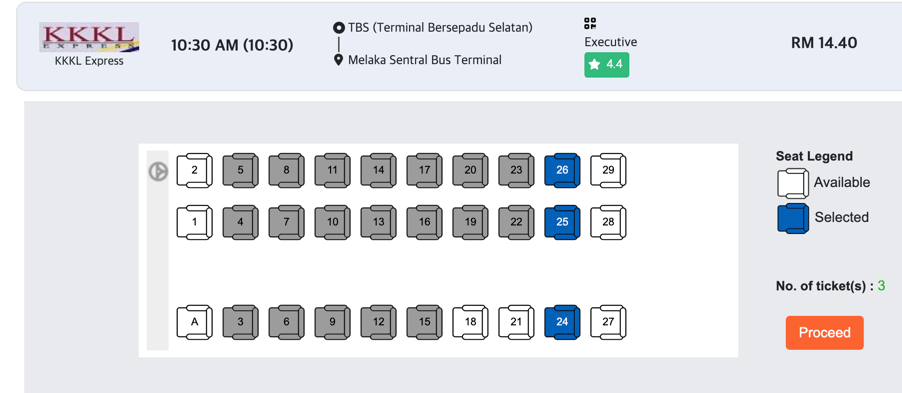Viewport: 902px width, 393px height.
Task: Deselect the selected seat 26
Action: point(563,170)
